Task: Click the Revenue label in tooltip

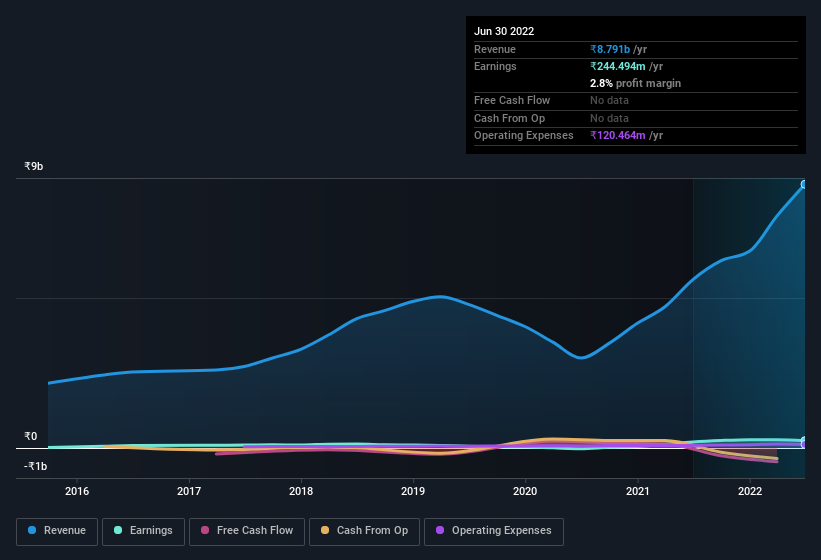Action: pos(495,49)
